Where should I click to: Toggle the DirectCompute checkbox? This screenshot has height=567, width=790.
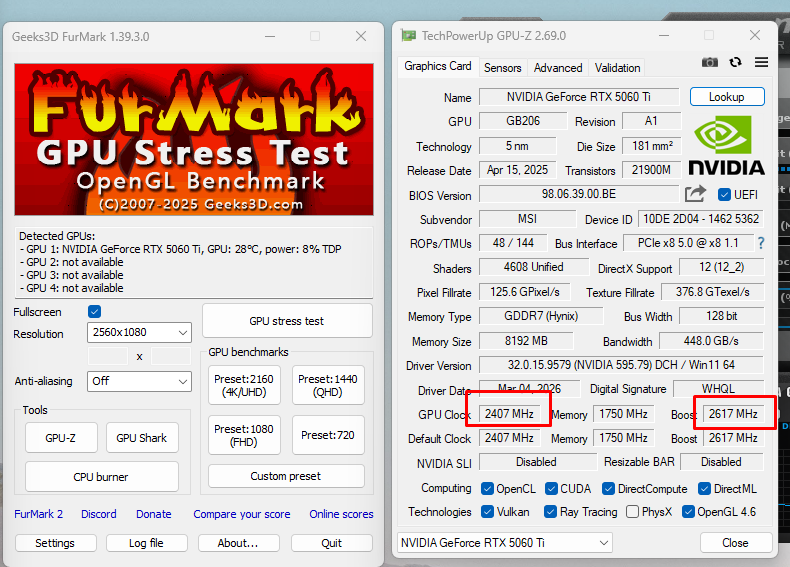tap(608, 488)
